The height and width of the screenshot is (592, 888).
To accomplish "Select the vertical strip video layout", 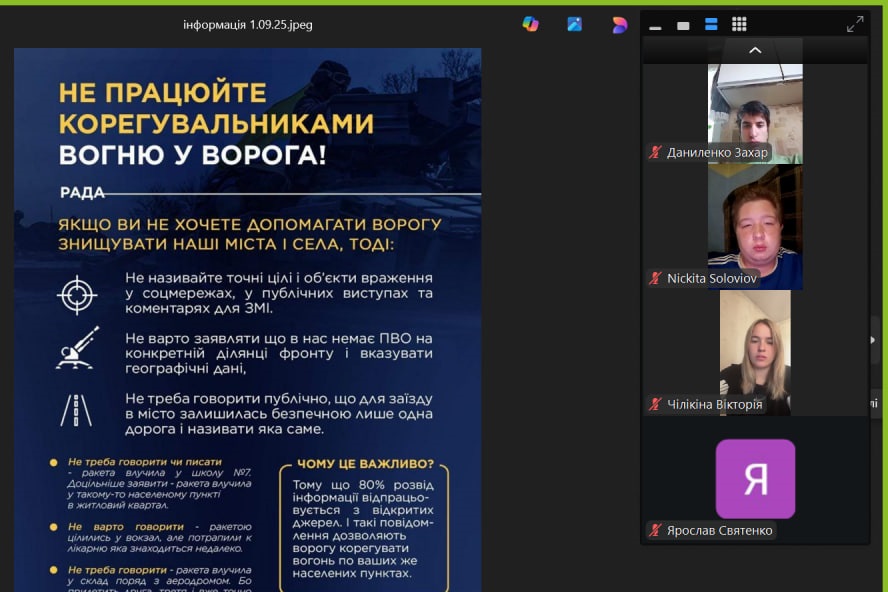I will tap(711, 24).
